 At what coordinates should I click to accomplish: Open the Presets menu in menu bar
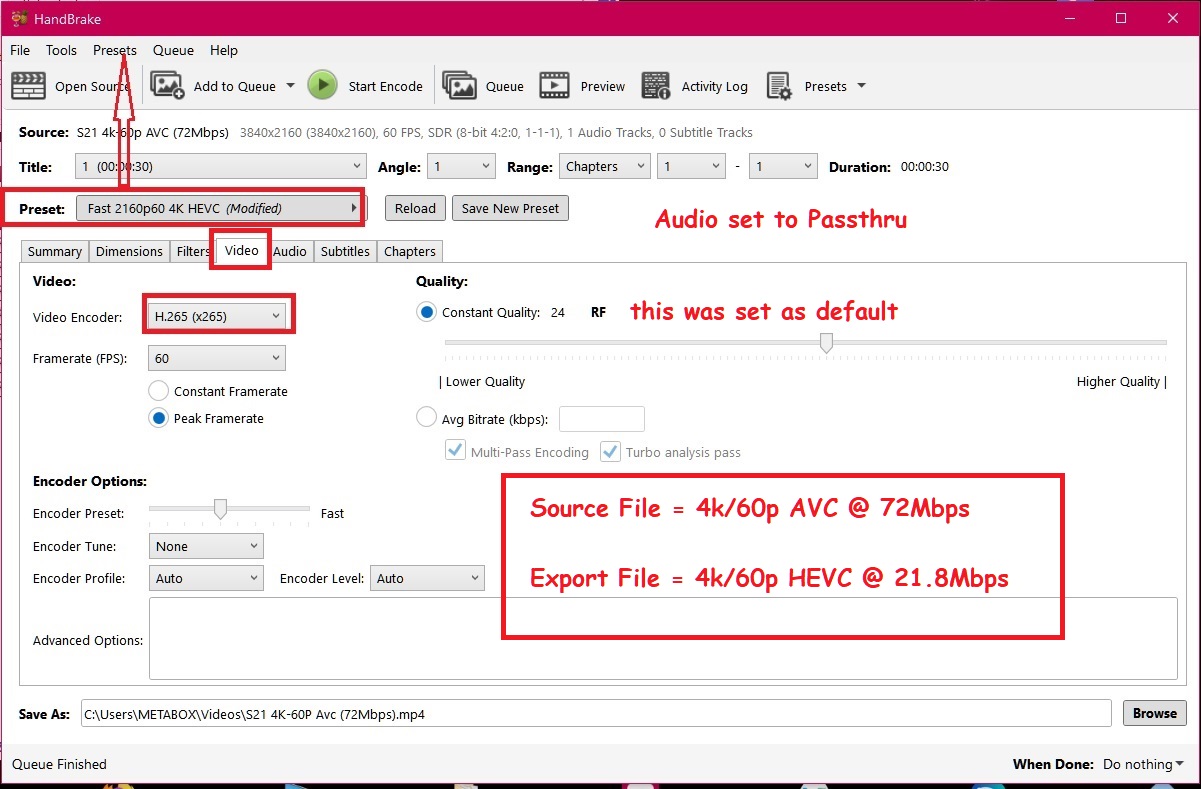coord(115,50)
